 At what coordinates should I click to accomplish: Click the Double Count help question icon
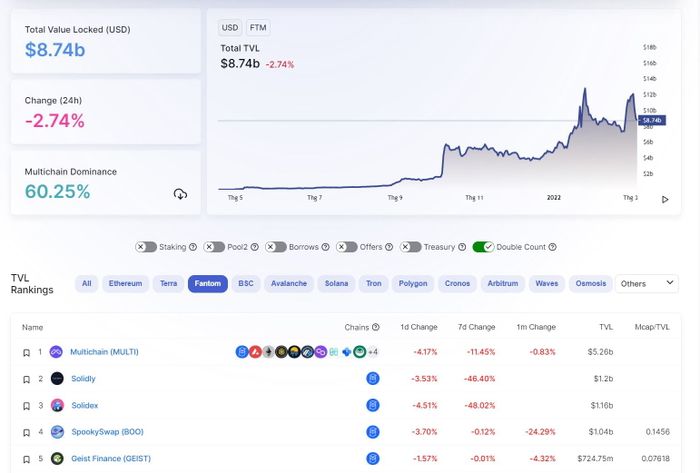click(x=552, y=247)
